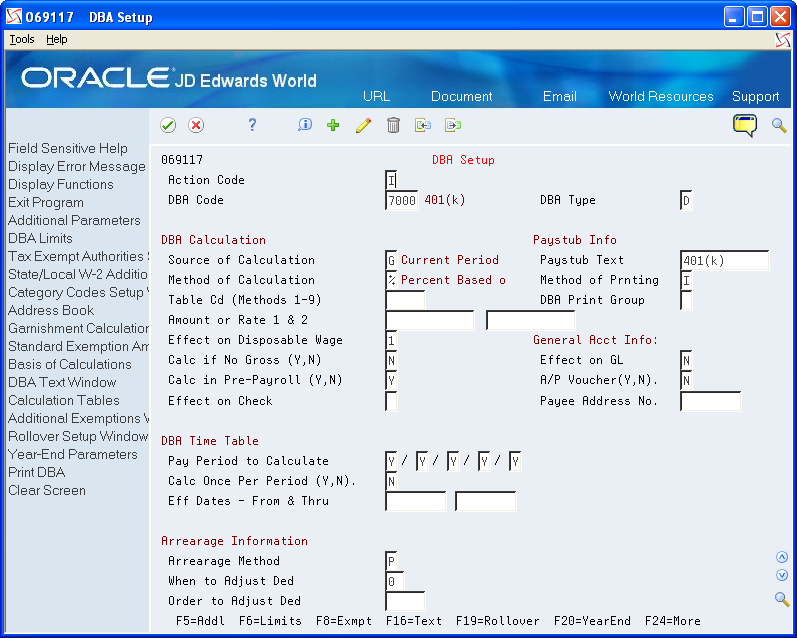Open Additional Parameters from sidebar

pos(74,221)
